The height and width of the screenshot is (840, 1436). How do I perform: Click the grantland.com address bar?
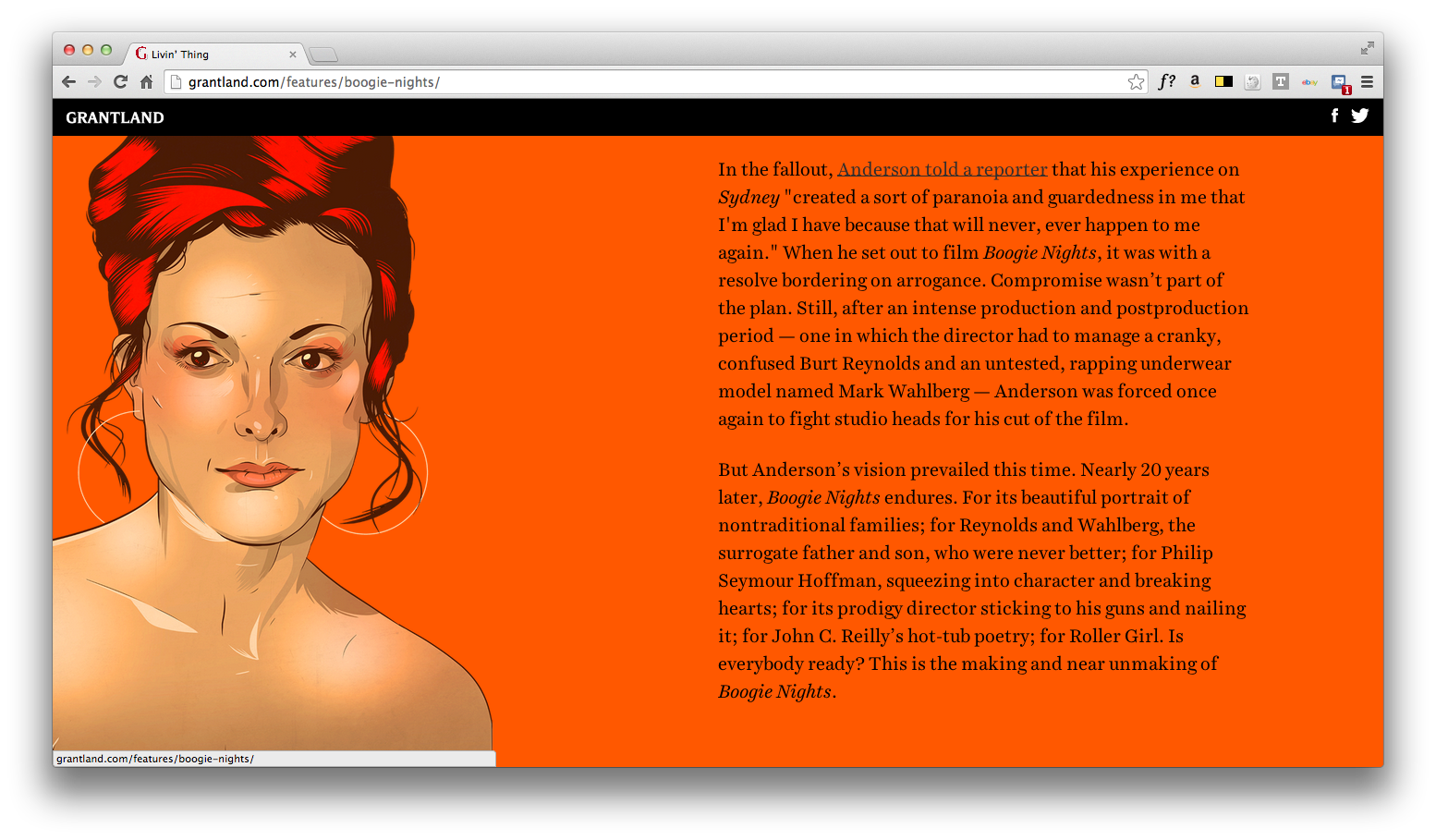(647, 82)
